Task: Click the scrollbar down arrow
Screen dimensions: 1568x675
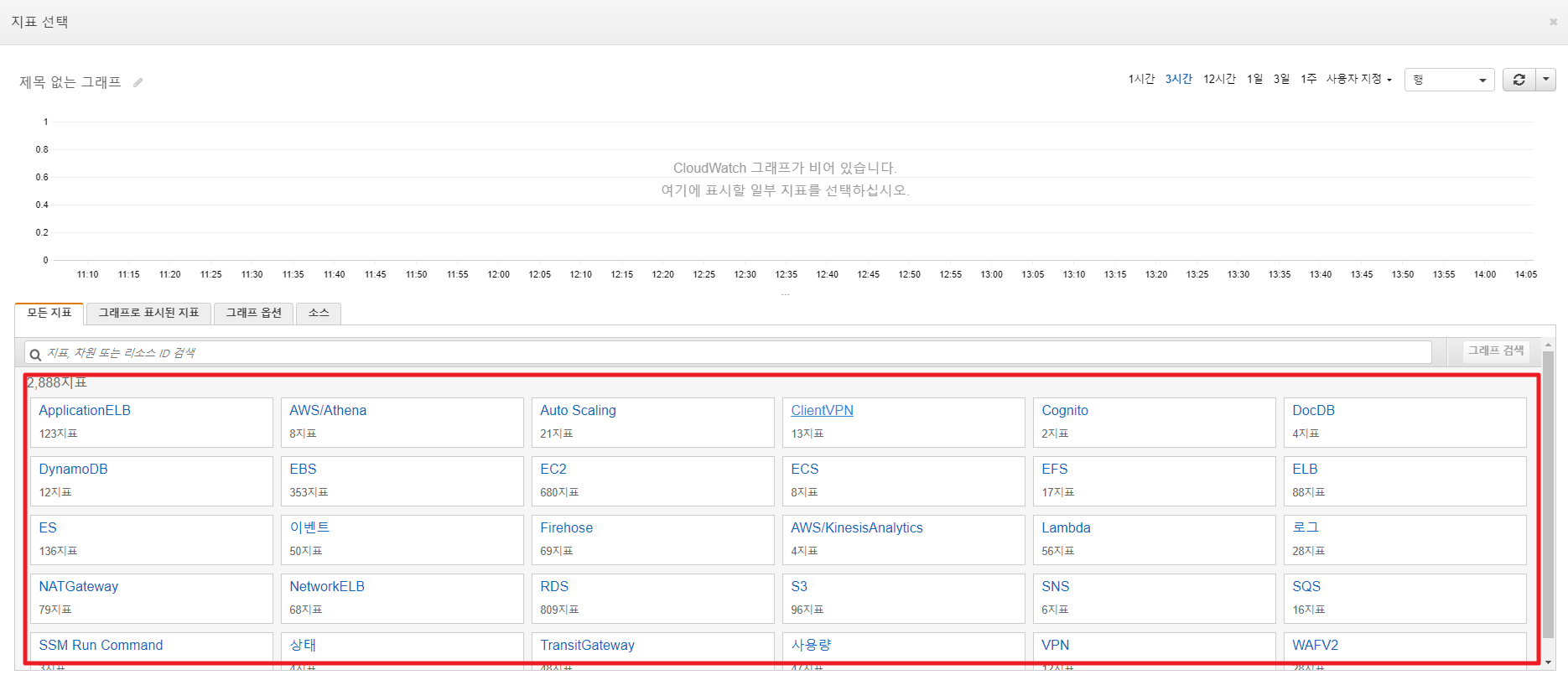Action: tap(1548, 662)
